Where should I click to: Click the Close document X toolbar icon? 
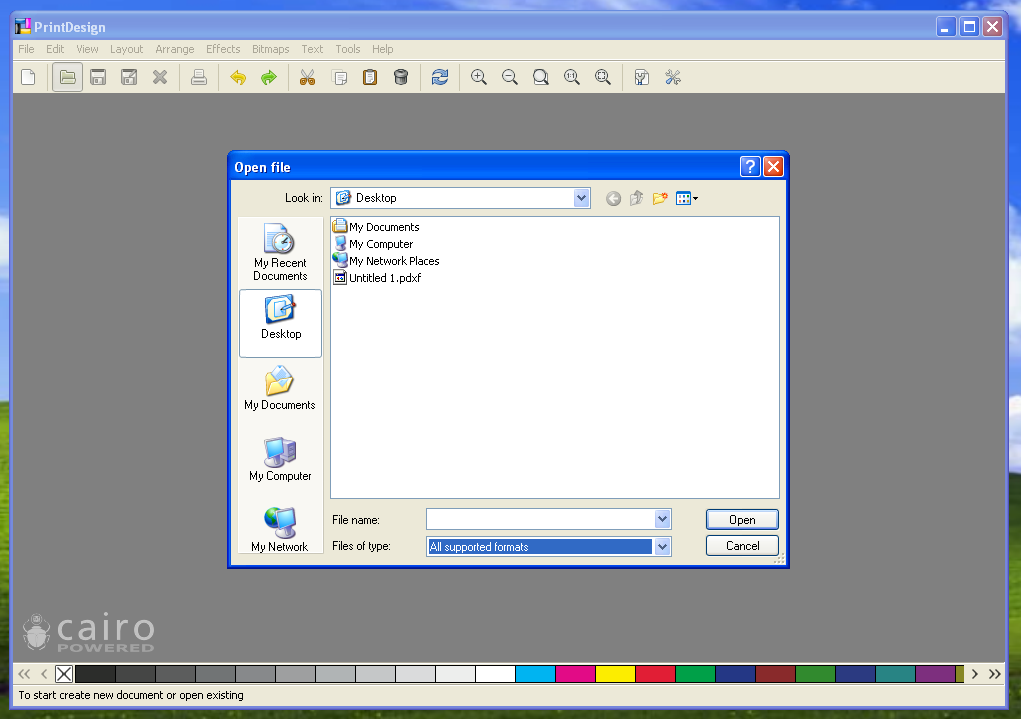point(160,78)
